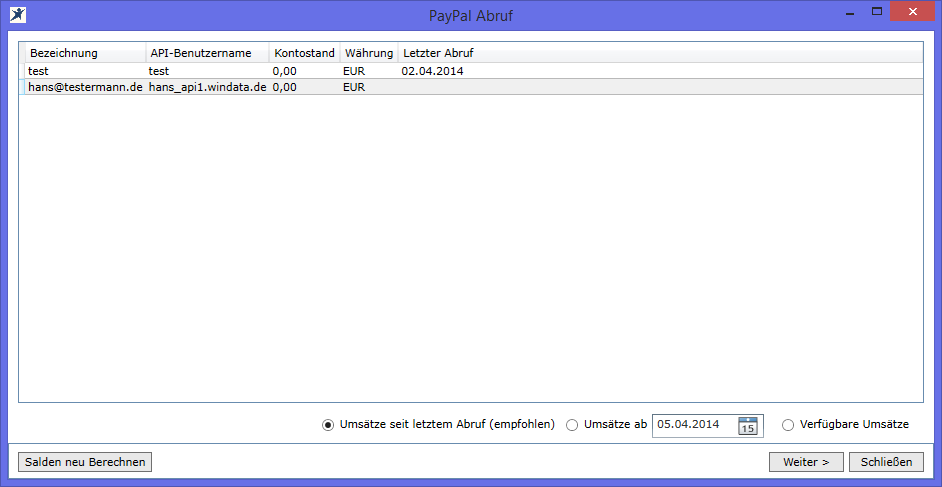Select the hans@testermann.de account row
Viewport: 942px width, 487px height.
pyautogui.click(x=471, y=87)
